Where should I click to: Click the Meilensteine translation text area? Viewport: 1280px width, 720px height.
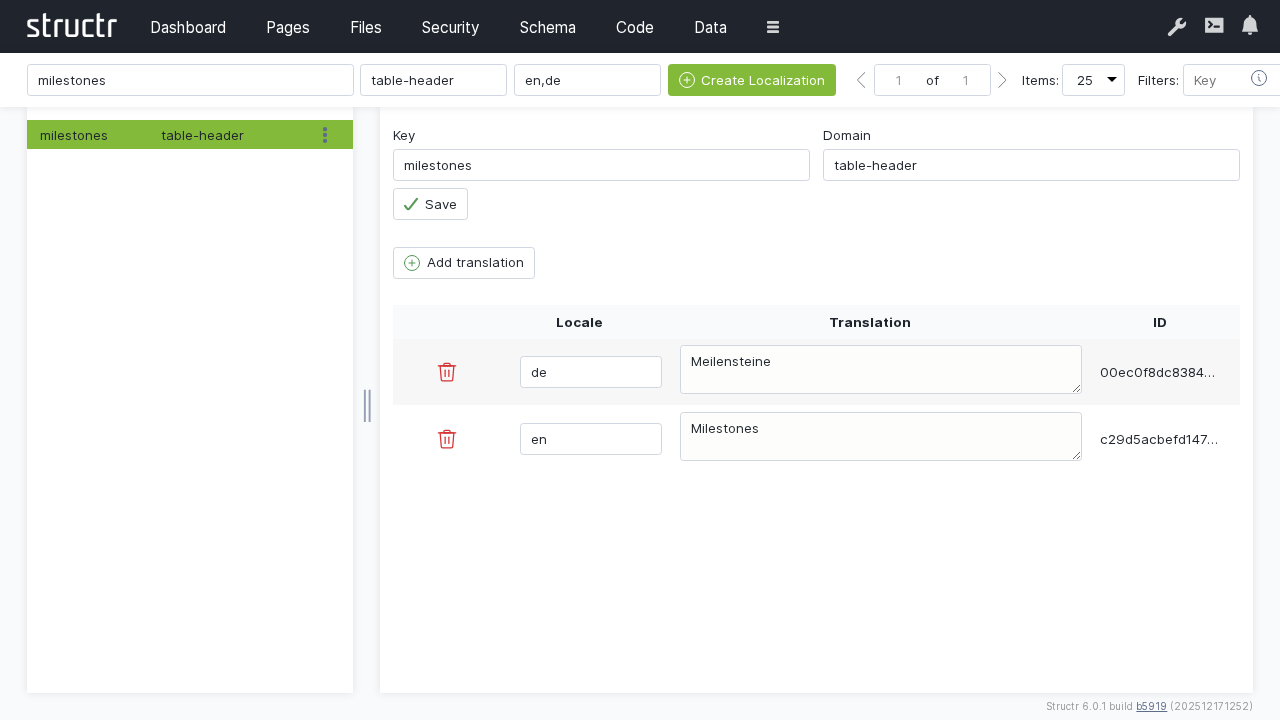coord(880,369)
